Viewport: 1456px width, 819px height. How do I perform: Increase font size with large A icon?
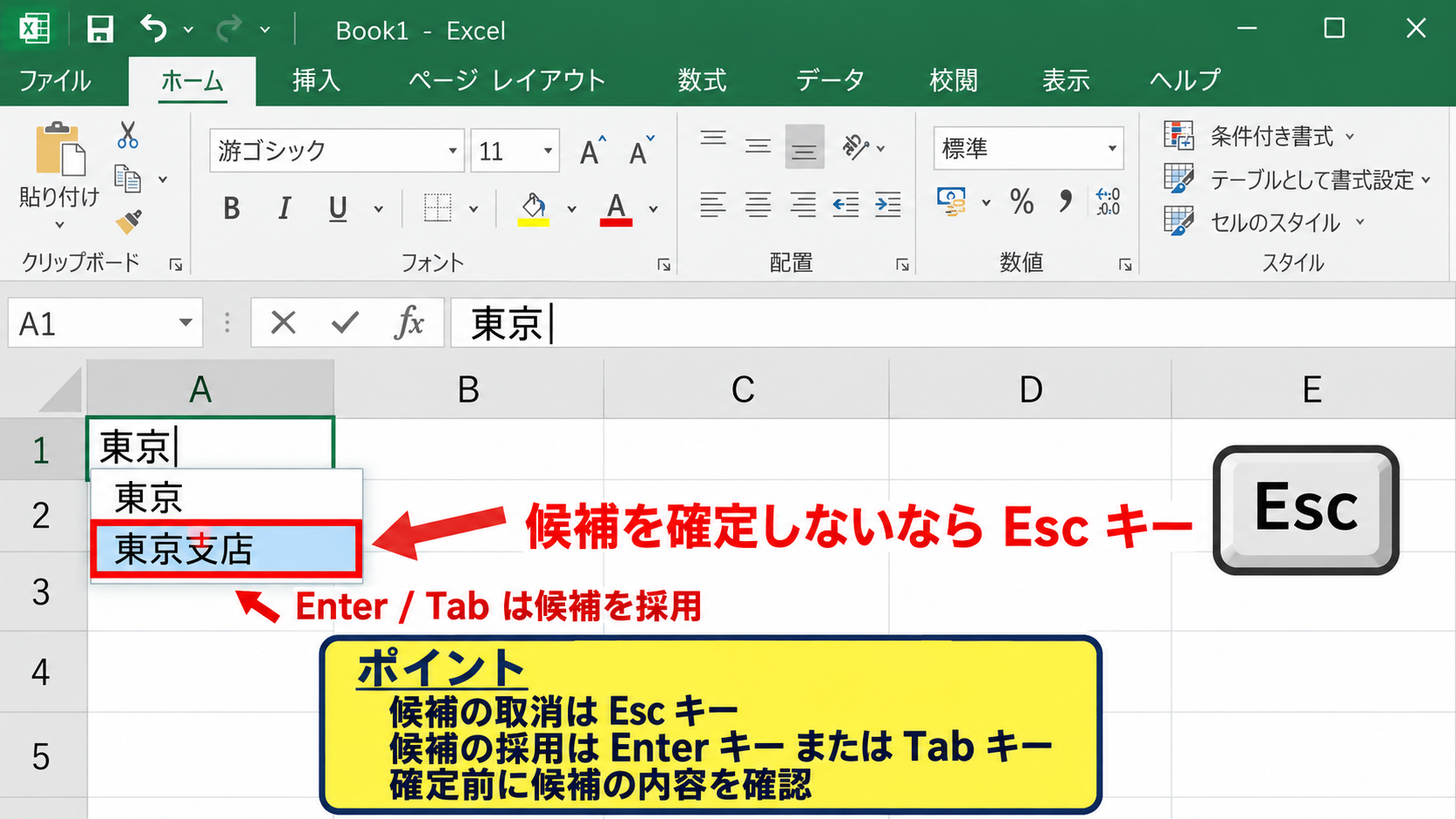click(x=592, y=151)
